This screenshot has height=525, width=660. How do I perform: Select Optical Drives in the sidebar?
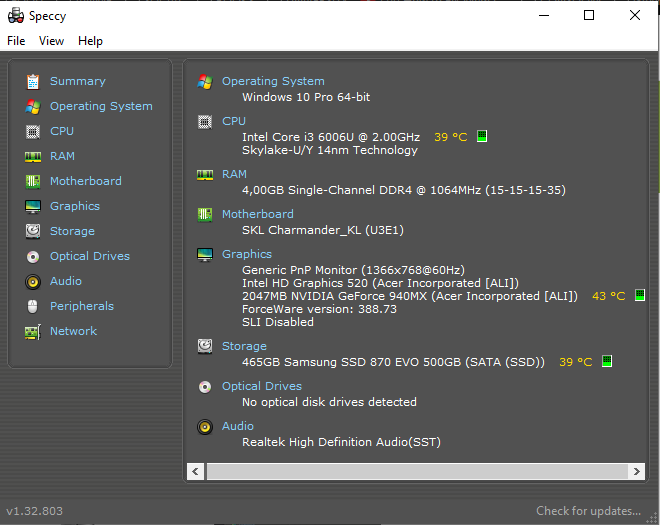[x=90, y=256]
